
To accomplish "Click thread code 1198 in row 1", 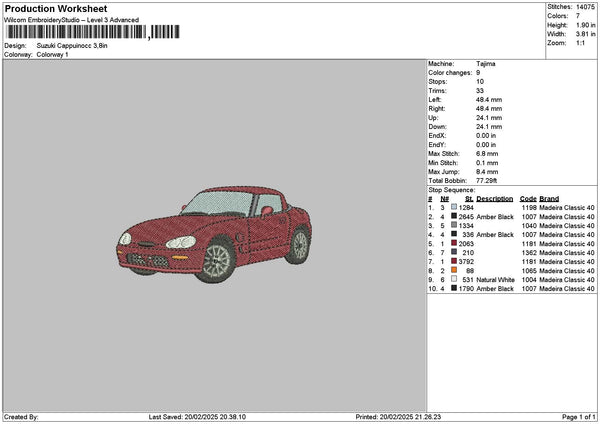I will tap(529, 208).
